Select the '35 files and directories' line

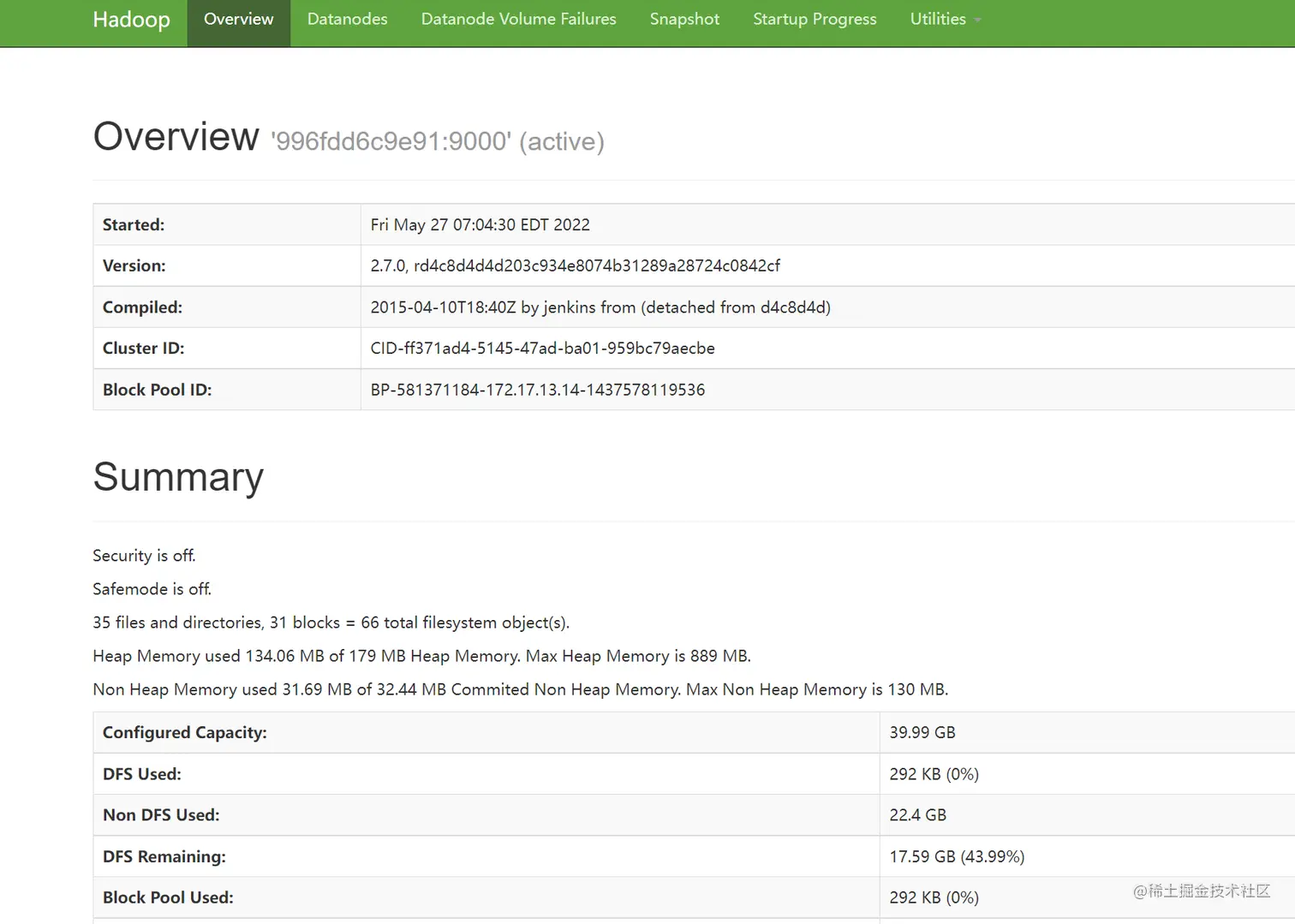[331, 623]
